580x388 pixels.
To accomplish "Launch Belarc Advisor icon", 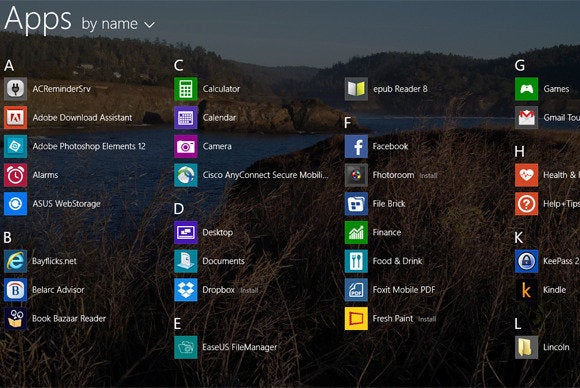I will click(x=16, y=290).
